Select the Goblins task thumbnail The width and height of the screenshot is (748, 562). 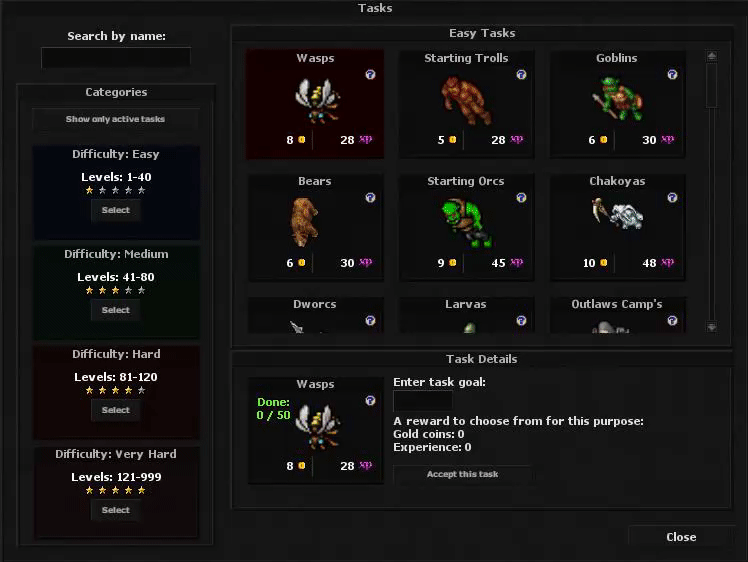click(617, 104)
